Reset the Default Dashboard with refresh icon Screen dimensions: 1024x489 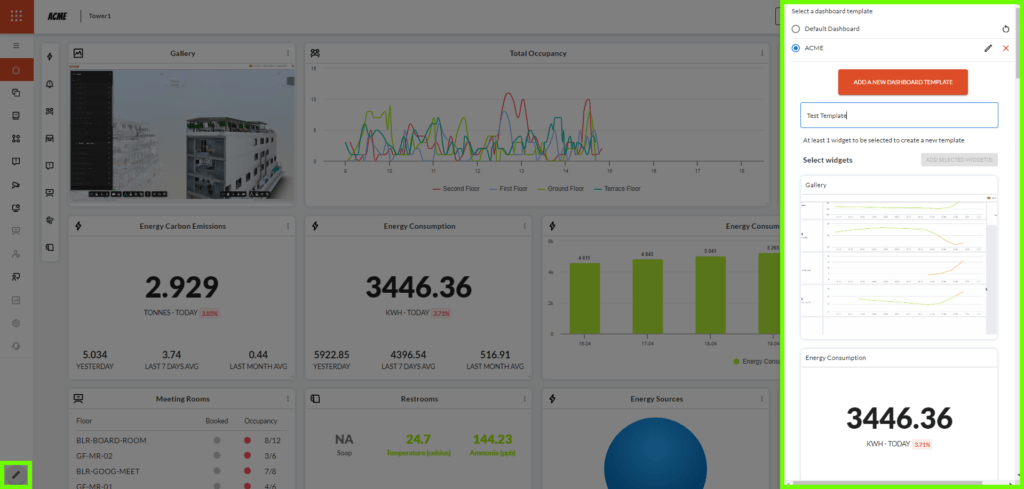click(1006, 29)
